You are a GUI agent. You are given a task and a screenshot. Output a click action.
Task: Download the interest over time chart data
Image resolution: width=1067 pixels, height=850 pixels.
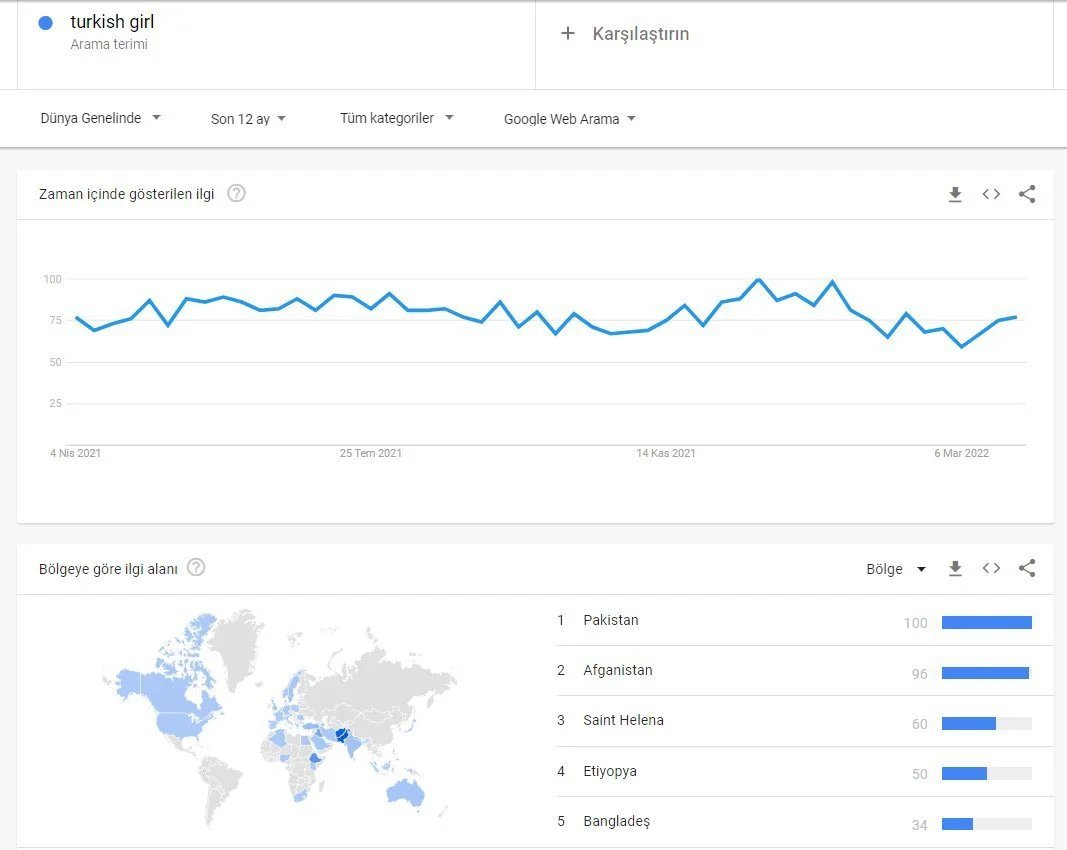(x=955, y=195)
